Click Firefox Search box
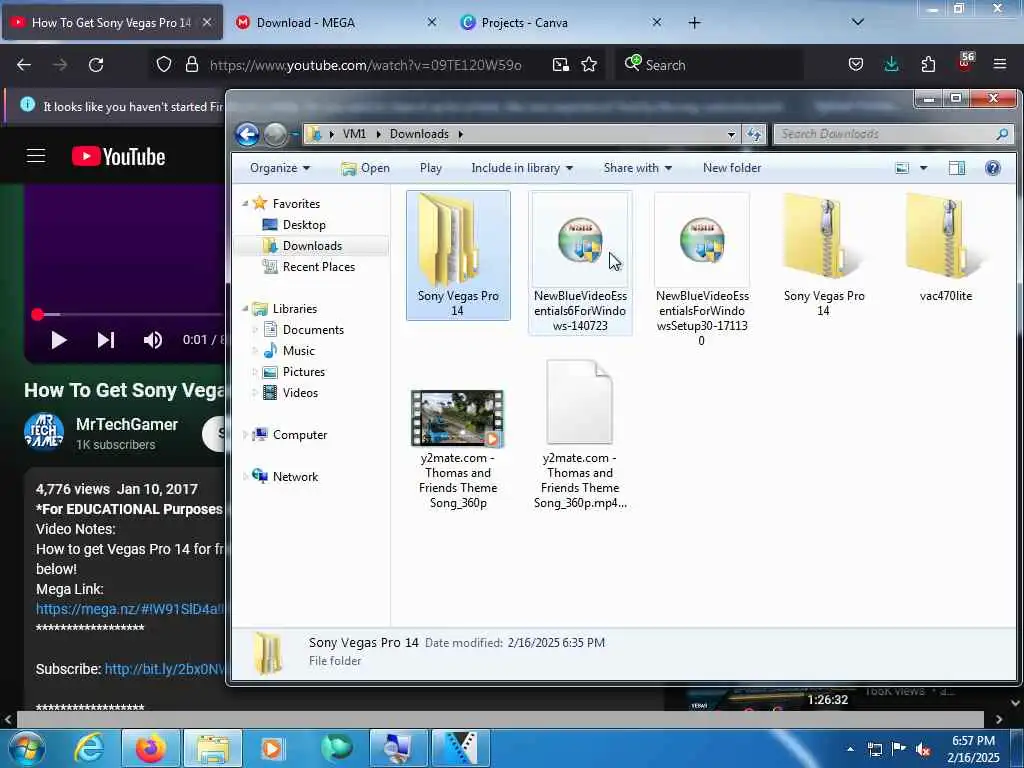Viewport: 1024px width, 768px height. tap(711, 65)
